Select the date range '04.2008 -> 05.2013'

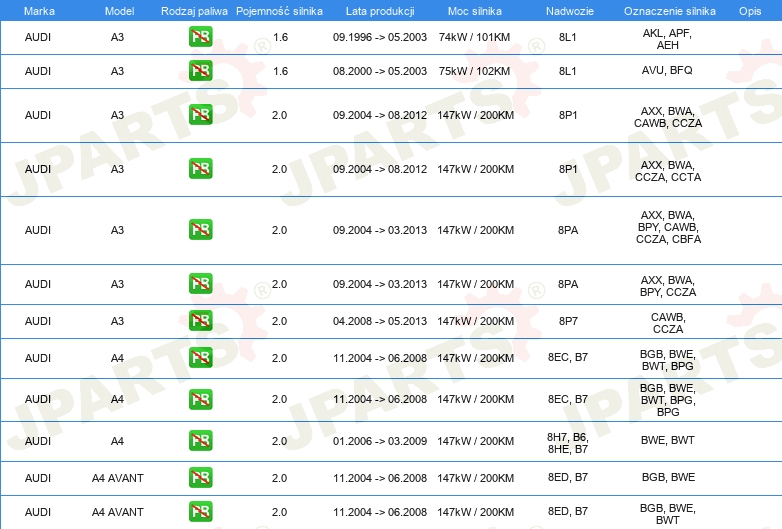(x=380, y=321)
